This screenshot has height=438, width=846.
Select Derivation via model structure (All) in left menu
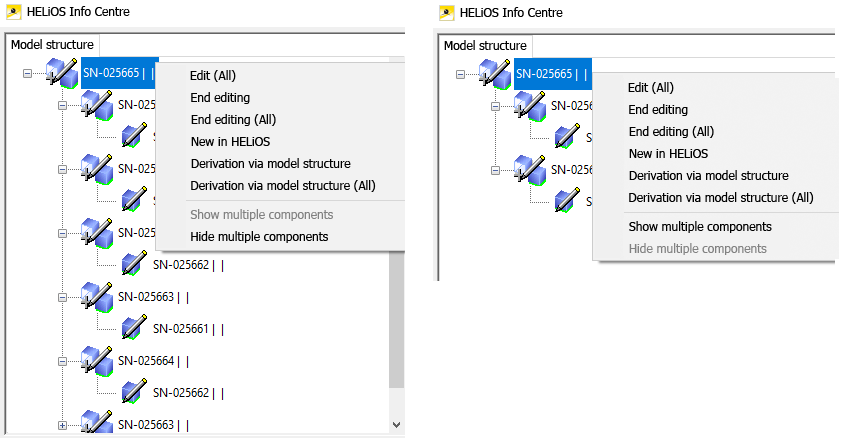[x=283, y=186]
